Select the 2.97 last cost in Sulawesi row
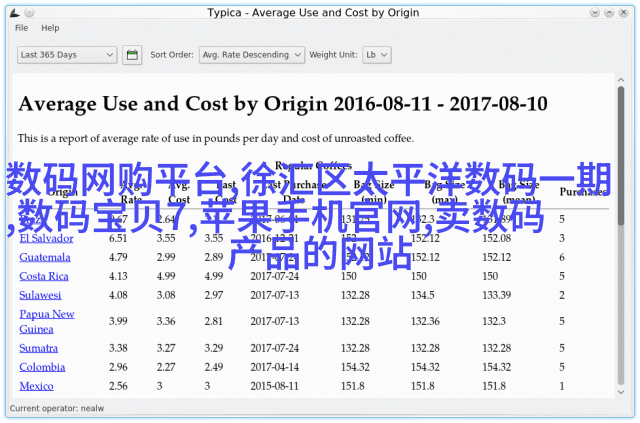Image resolution: width=640 pixels, height=423 pixels. (x=214, y=295)
